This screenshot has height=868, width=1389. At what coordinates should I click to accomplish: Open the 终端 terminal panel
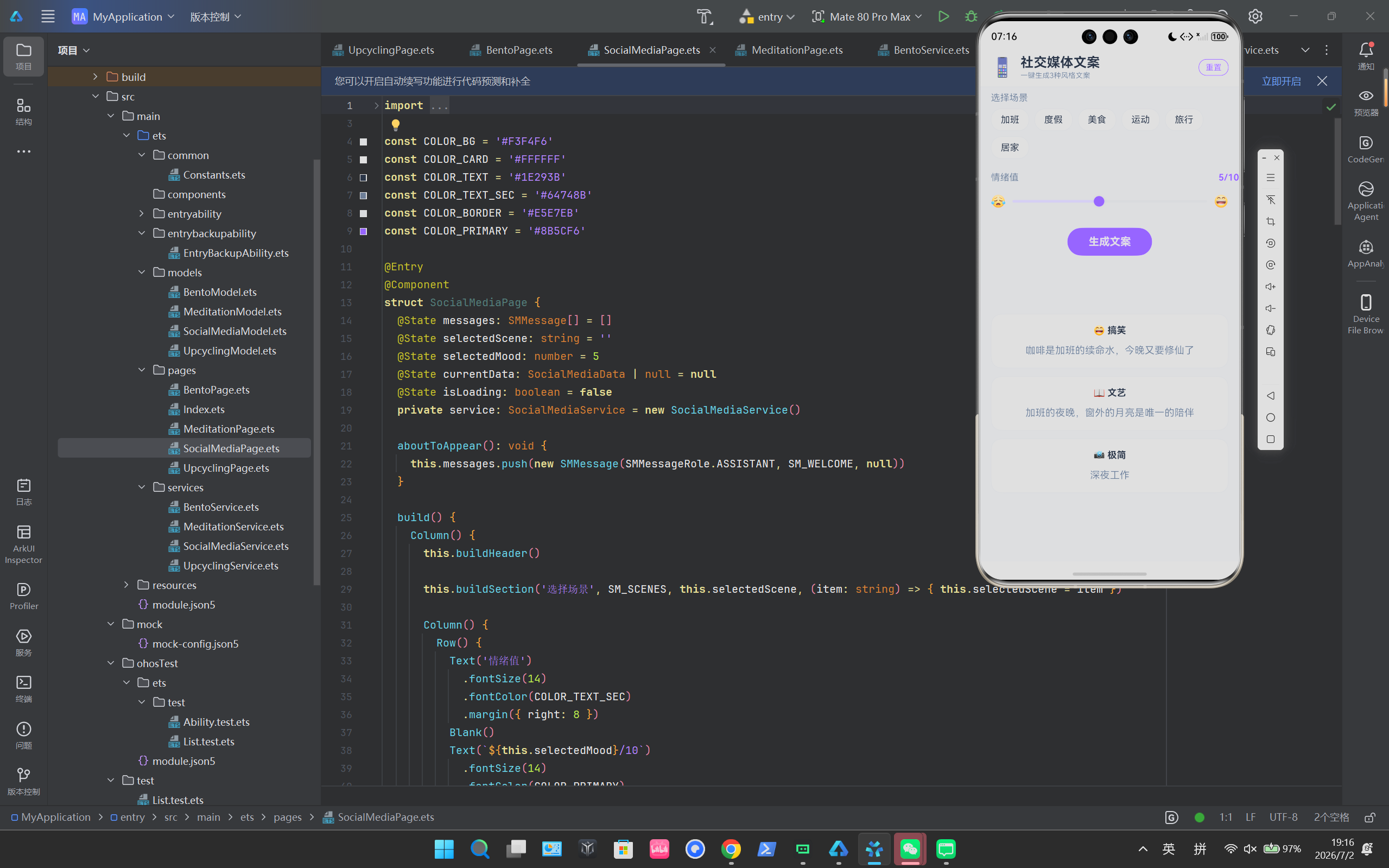[x=23, y=689]
